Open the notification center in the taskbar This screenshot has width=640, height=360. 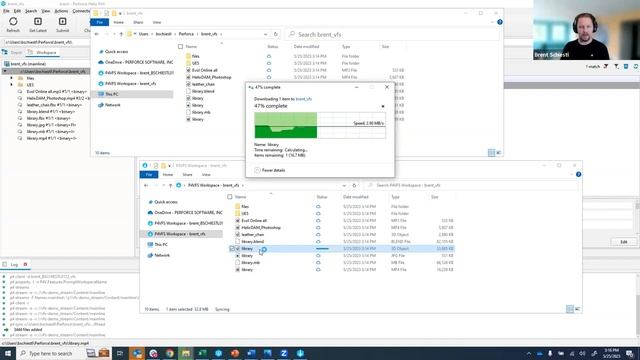(630, 353)
